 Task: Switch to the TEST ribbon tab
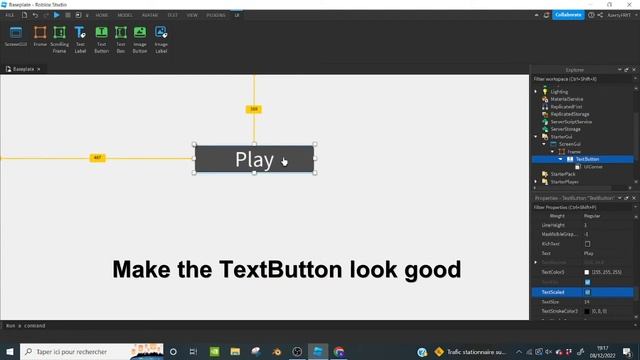172,15
